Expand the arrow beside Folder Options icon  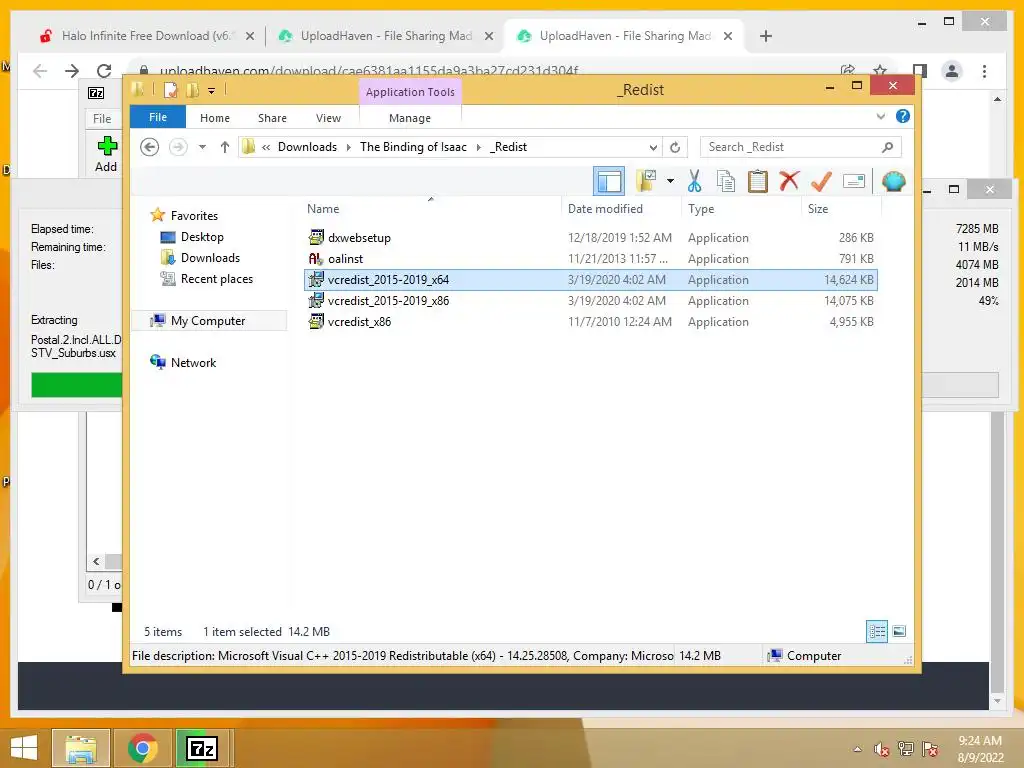(x=670, y=181)
